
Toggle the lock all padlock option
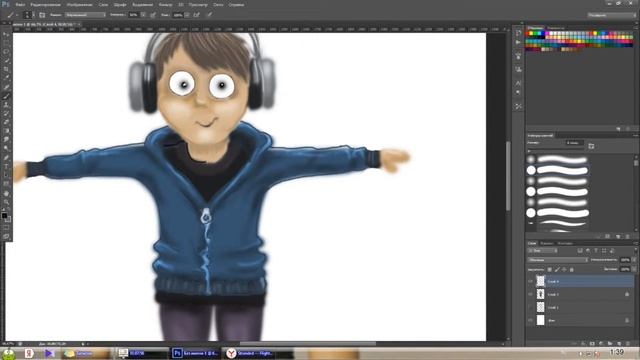click(572, 269)
